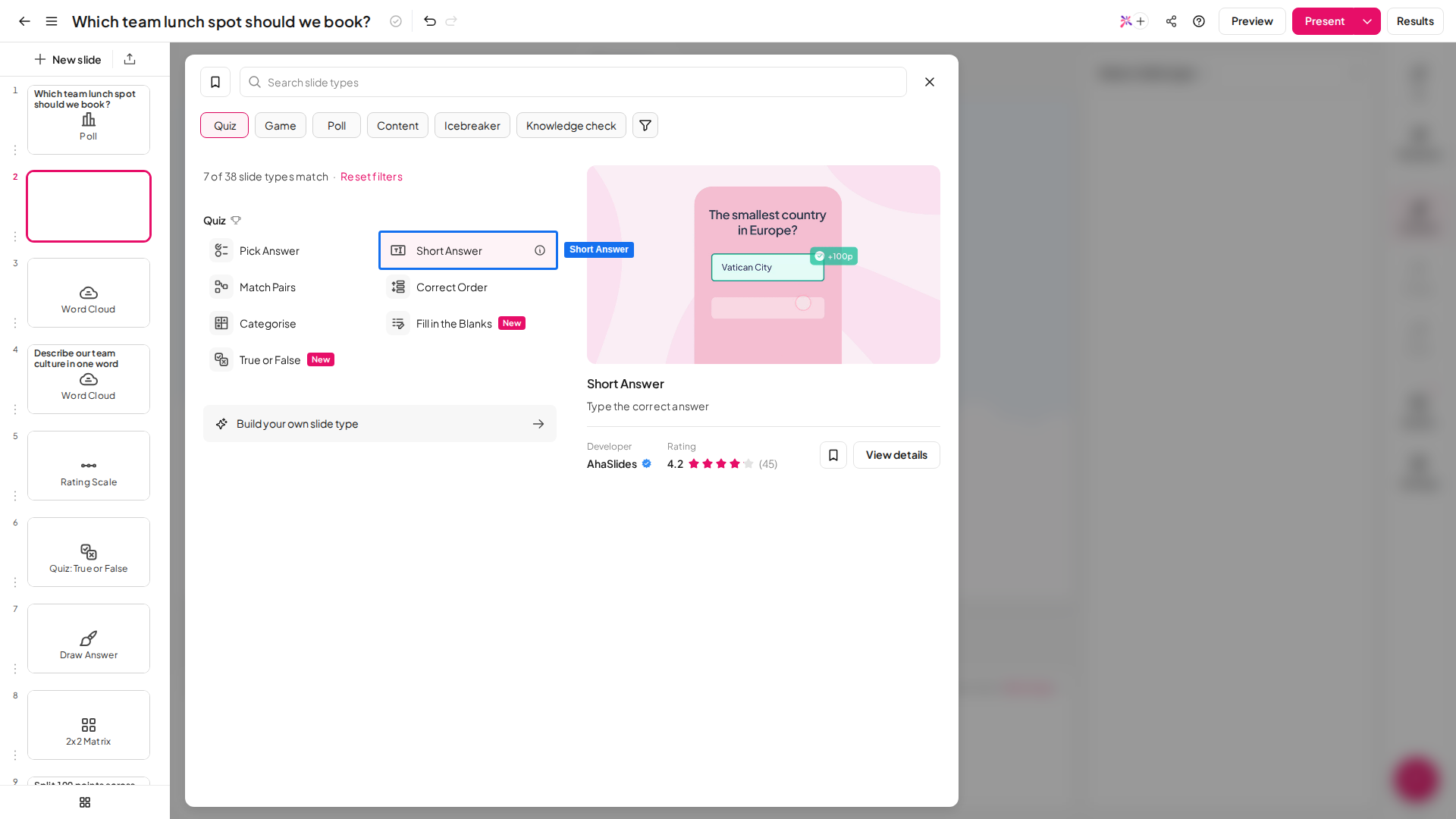The height and width of the screenshot is (819, 1456).
Task: Click the Preview button
Action: coord(1252,21)
